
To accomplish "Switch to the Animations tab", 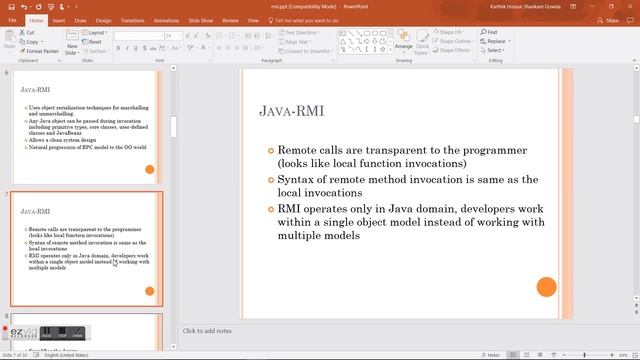I will [166, 20].
